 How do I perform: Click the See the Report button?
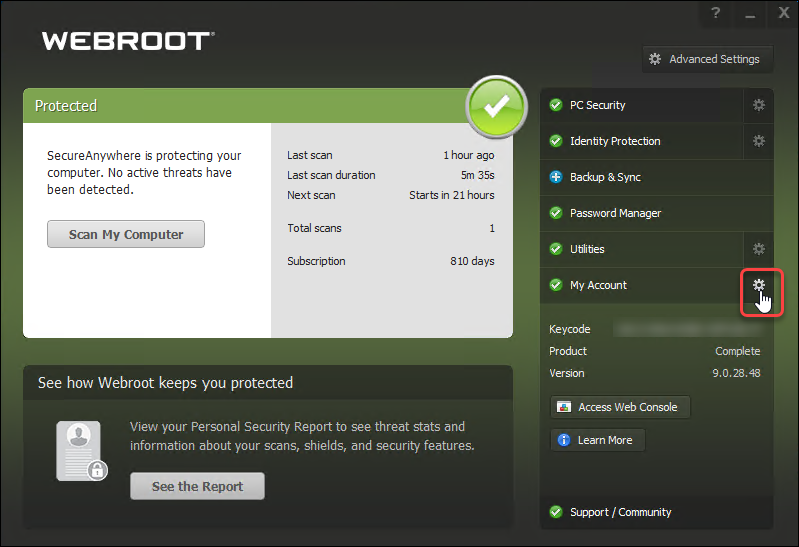pos(197,487)
